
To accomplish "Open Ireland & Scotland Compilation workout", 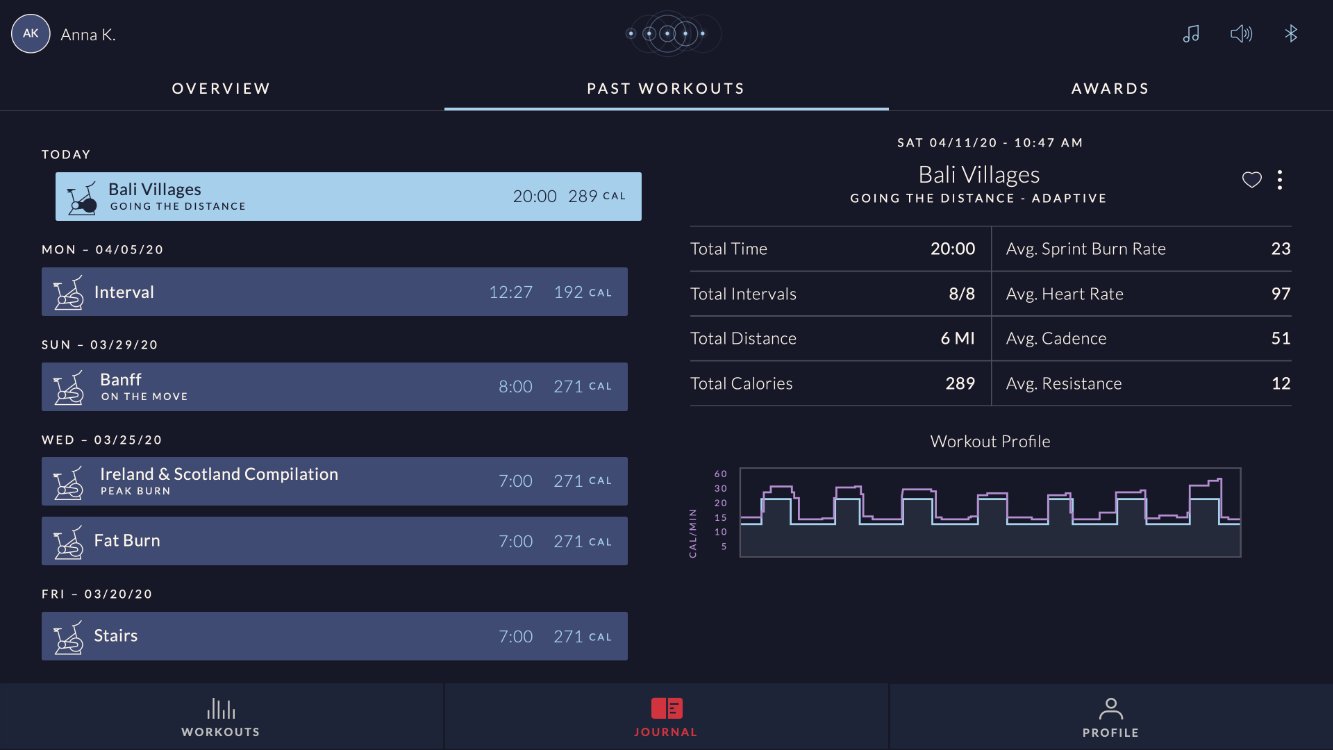I will coord(335,481).
